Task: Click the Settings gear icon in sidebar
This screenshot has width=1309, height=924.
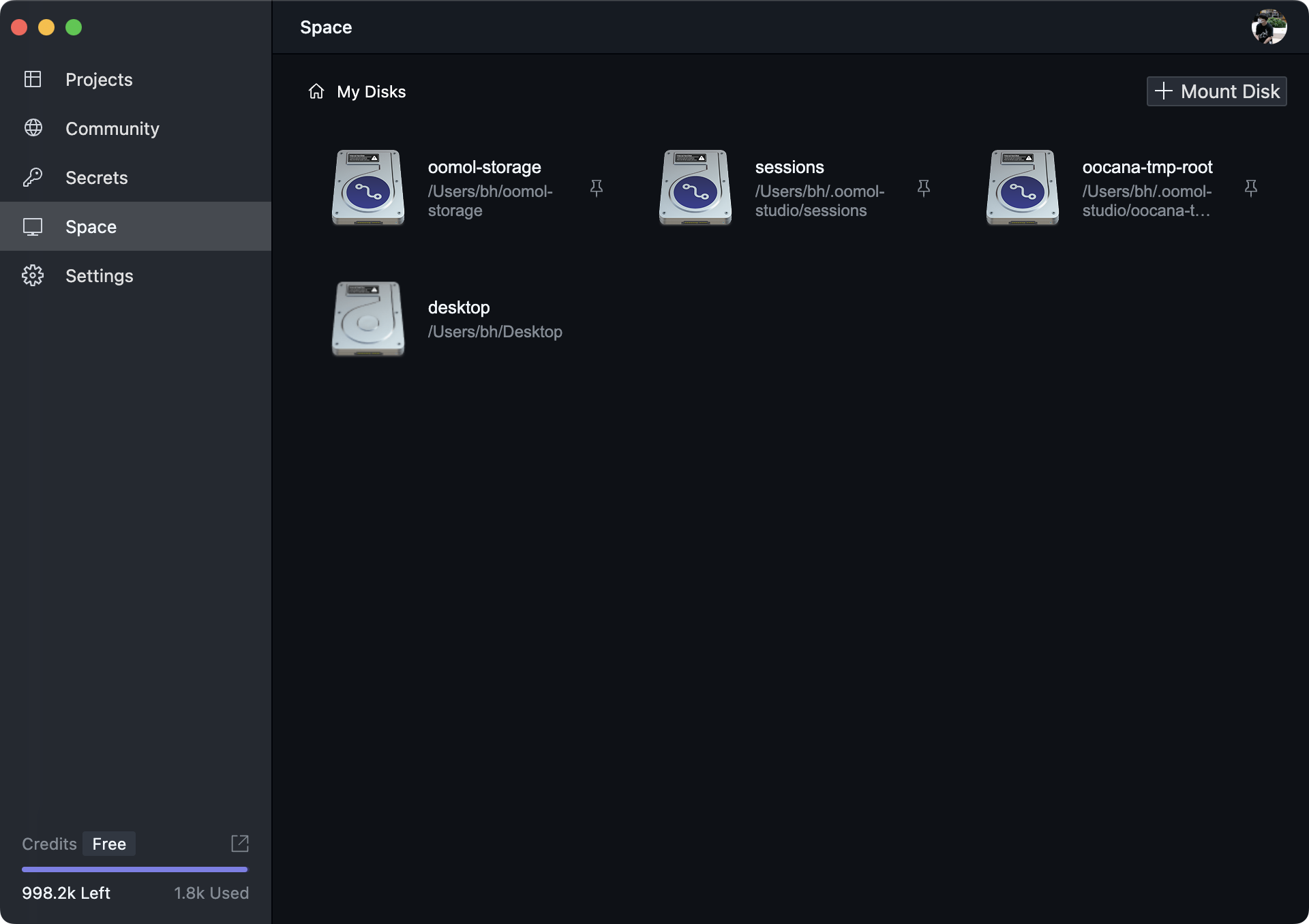Action: [33, 275]
